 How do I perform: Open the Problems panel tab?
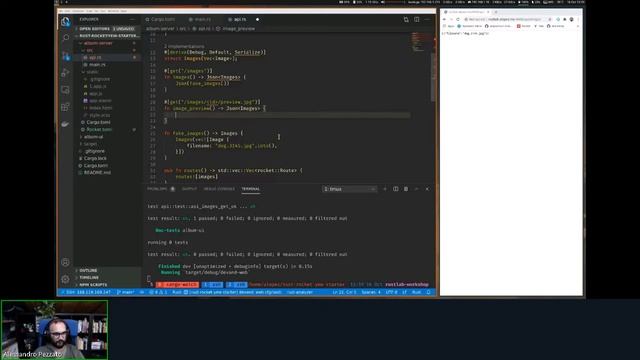pos(157,189)
